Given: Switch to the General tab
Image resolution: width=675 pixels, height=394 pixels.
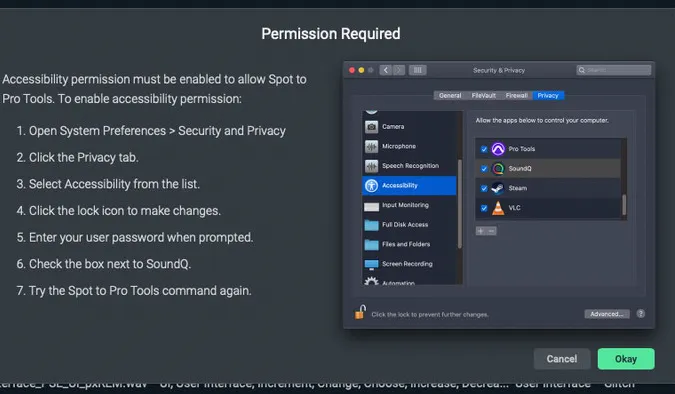Looking at the screenshot, I should click(450, 96).
